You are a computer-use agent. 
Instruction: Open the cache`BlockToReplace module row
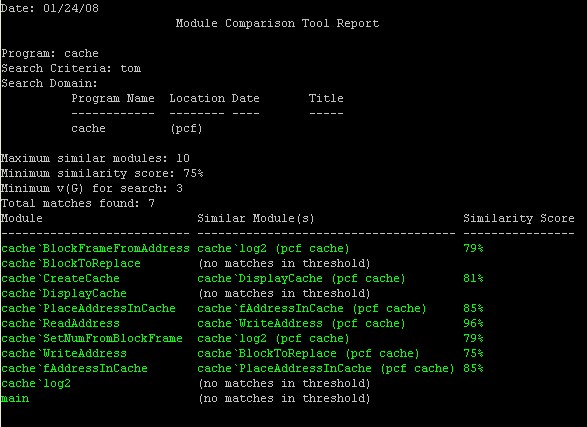(71, 263)
